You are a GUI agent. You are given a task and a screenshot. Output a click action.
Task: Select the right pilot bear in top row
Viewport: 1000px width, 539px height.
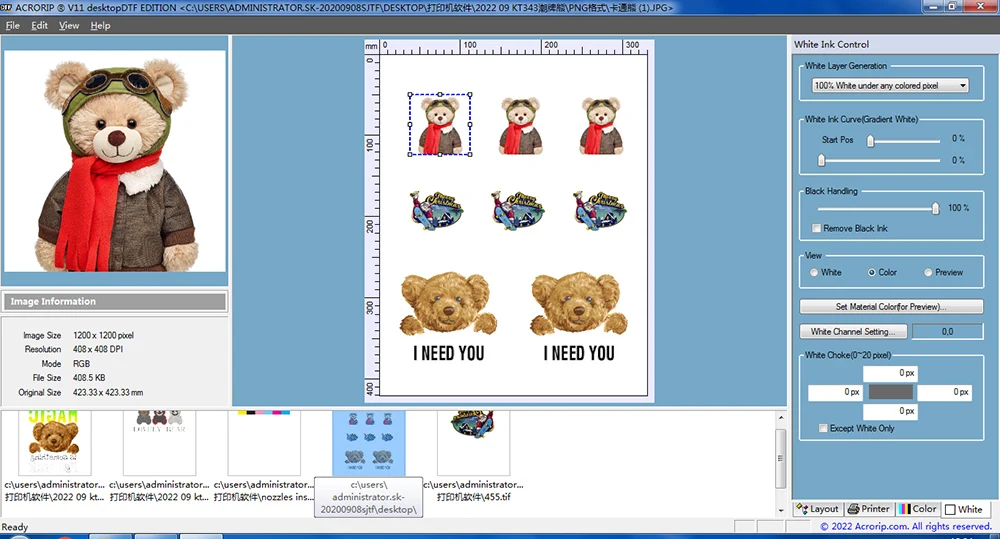pyautogui.click(x=601, y=126)
